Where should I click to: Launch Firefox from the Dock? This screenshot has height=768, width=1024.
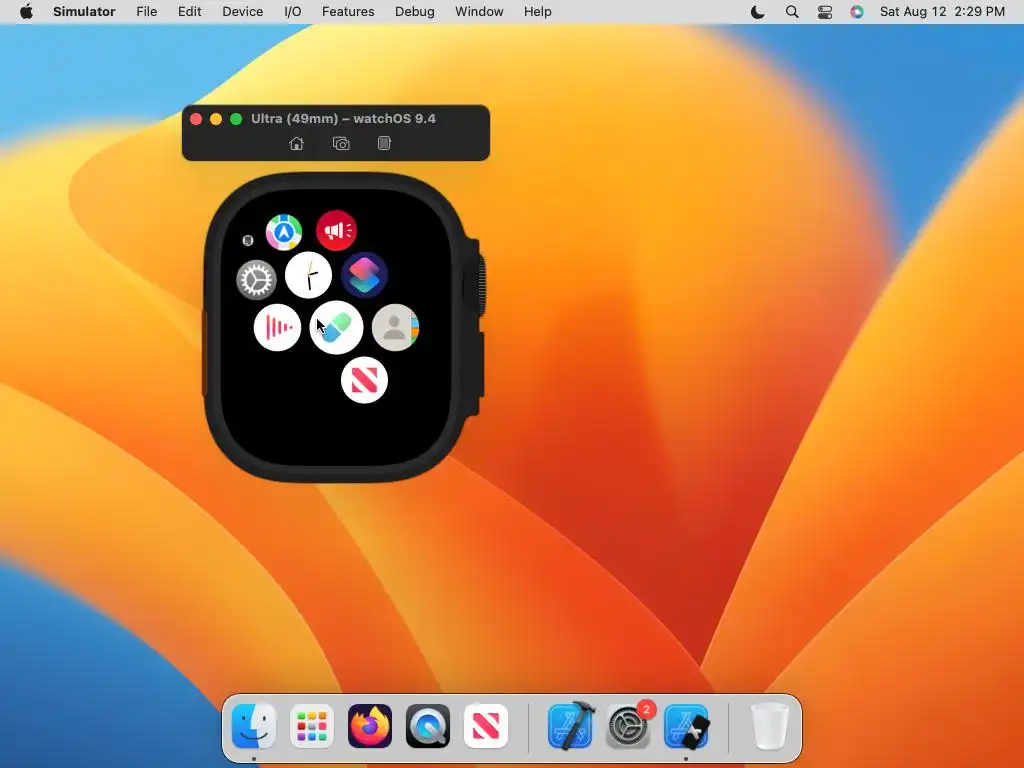pyautogui.click(x=370, y=726)
